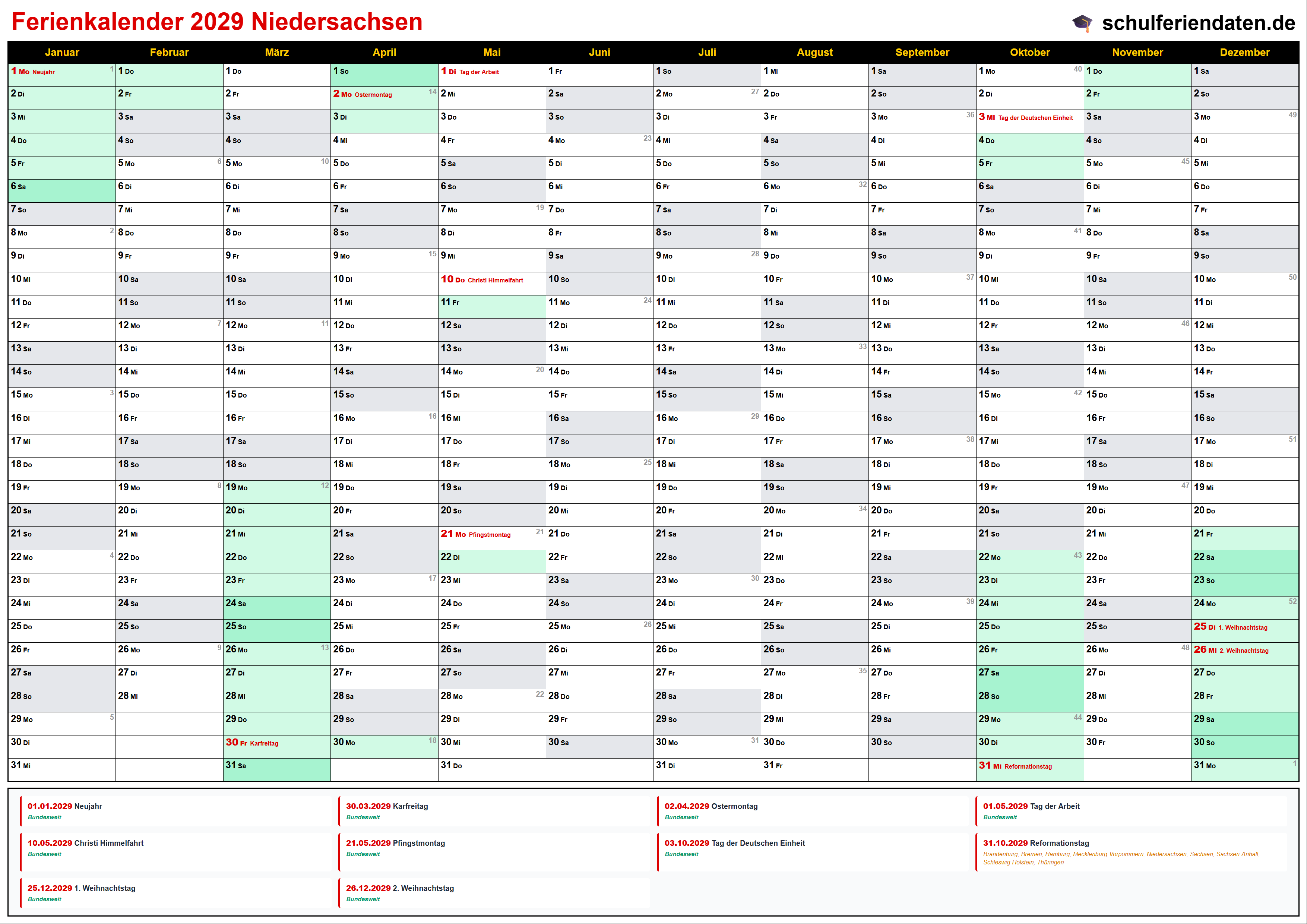The height and width of the screenshot is (924, 1307).
Task: Click legend entry 26.12.2029 2. Weihnachtstag
Action: 400,888
